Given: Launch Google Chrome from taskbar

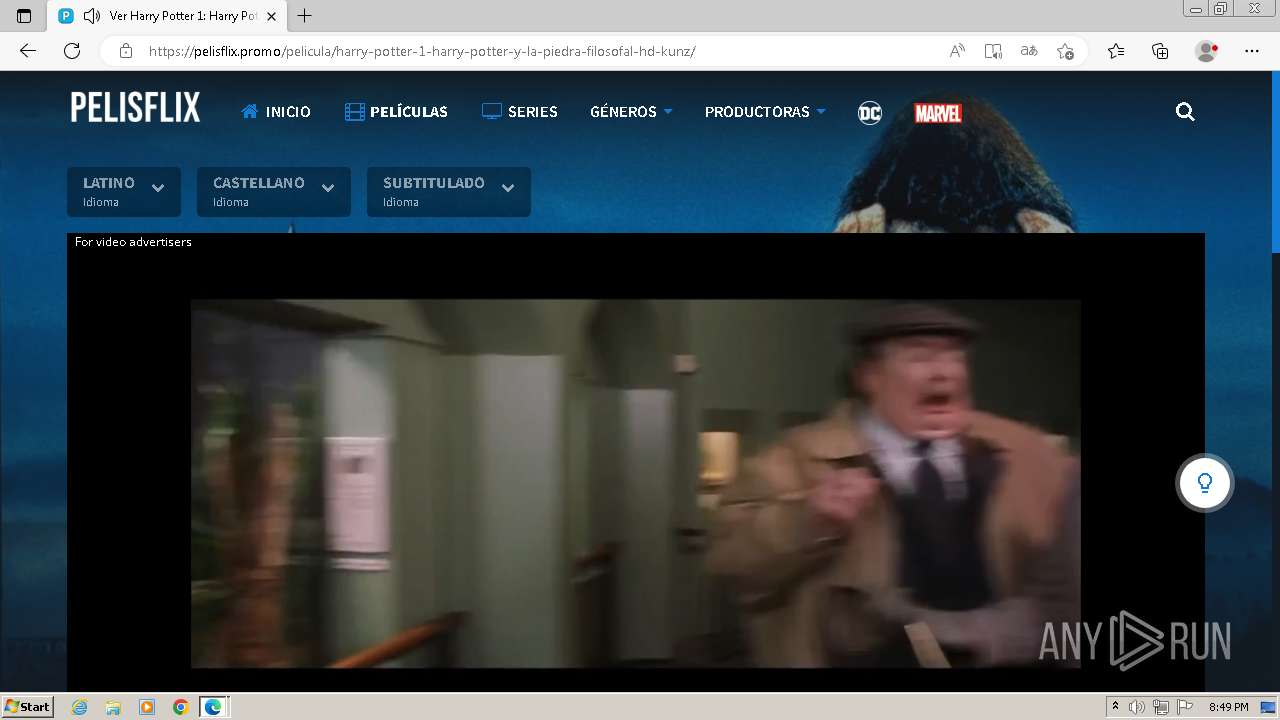Looking at the screenshot, I should pyautogui.click(x=181, y=707).
